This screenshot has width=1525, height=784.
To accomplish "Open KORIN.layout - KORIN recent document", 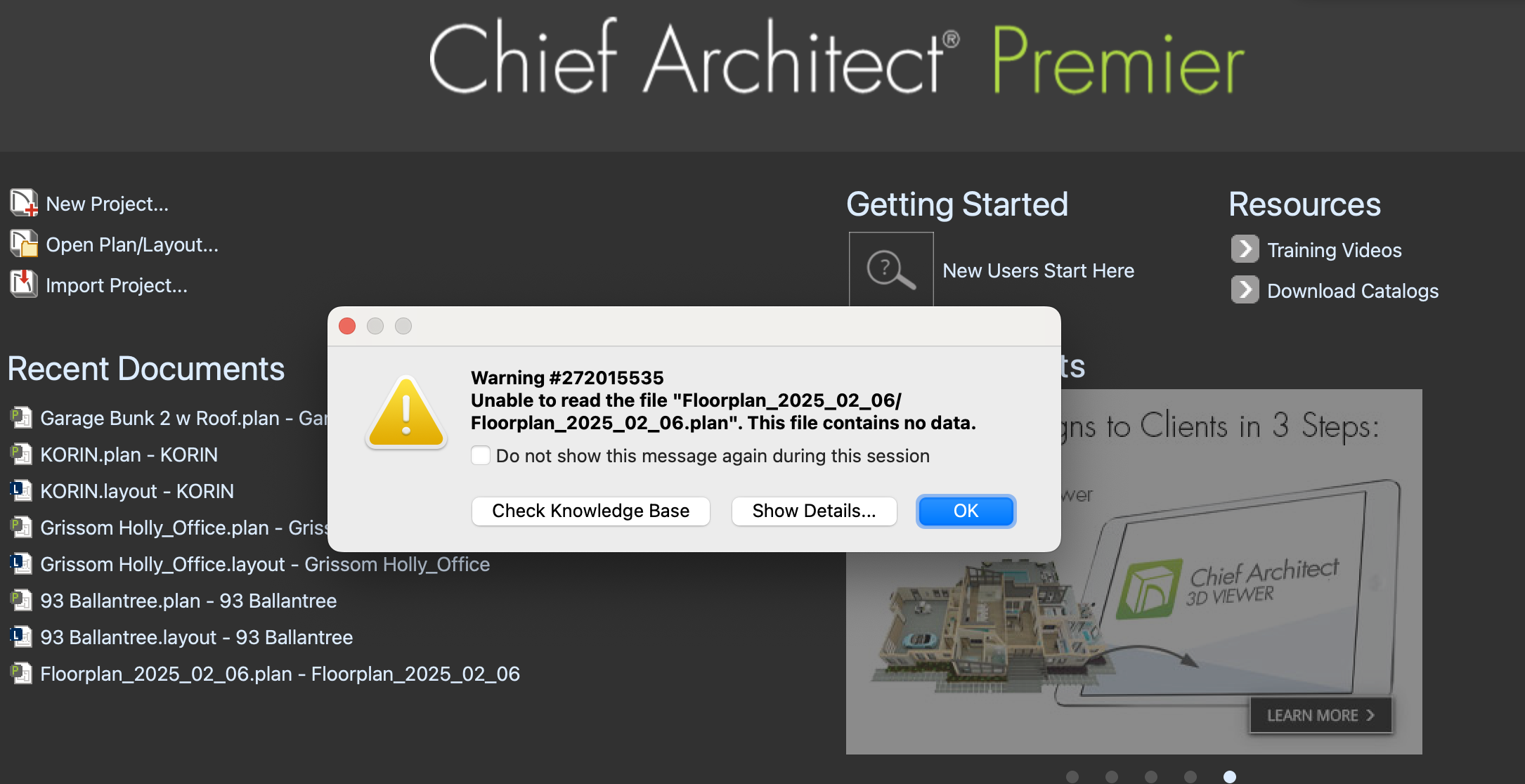I will coord(137,491).
